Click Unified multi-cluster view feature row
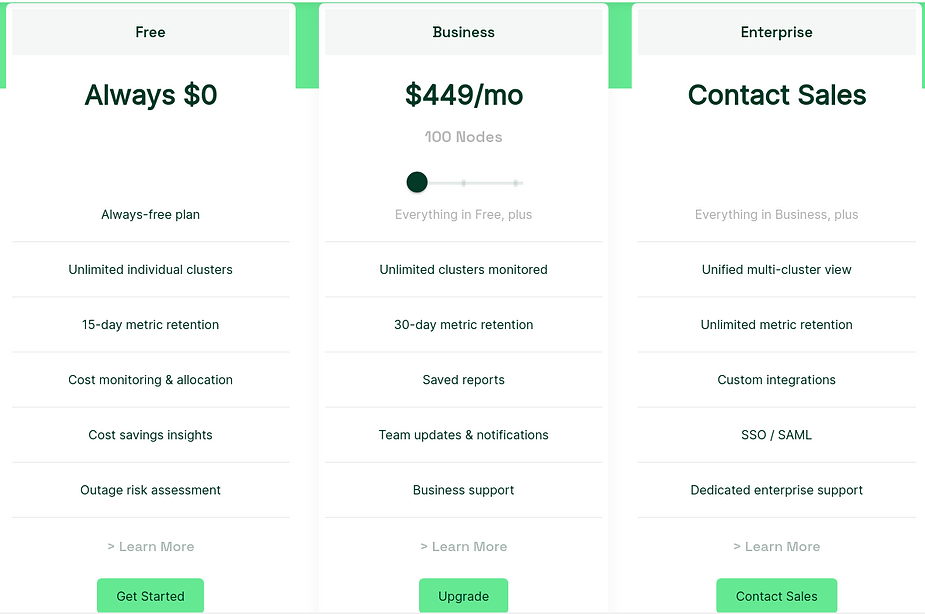The image size is (925, 614). click(776, 270)
